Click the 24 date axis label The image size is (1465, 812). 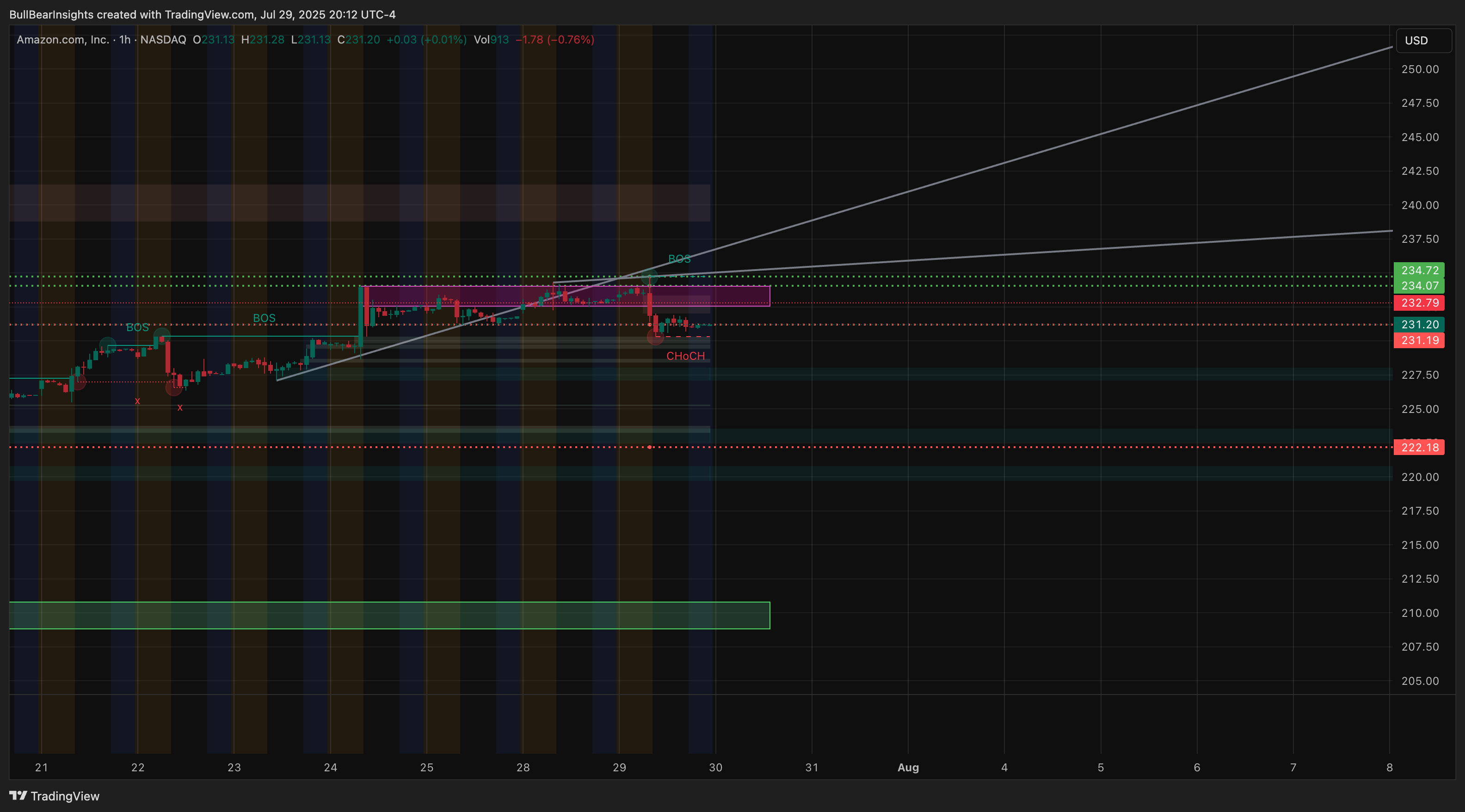tap(331, 768)
